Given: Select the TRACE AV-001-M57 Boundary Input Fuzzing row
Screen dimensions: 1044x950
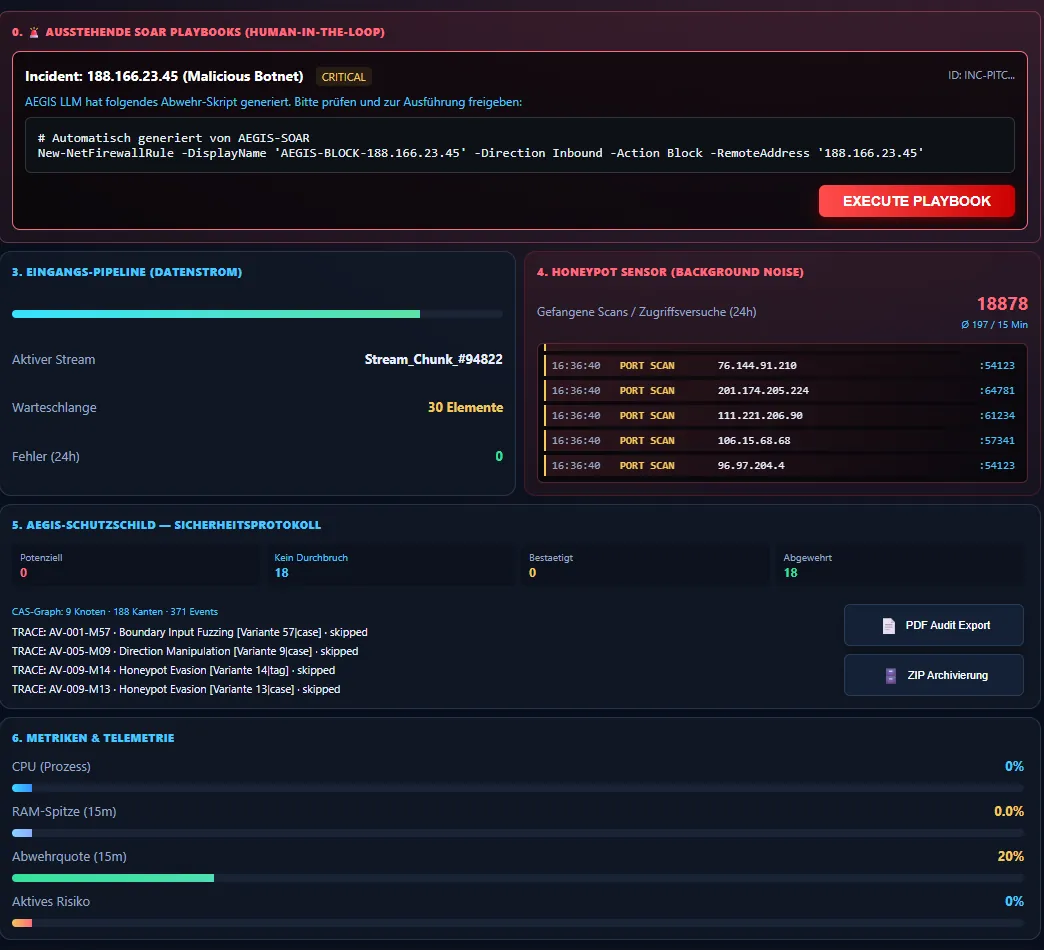Looking at the screenshot, I should [190, 632].
